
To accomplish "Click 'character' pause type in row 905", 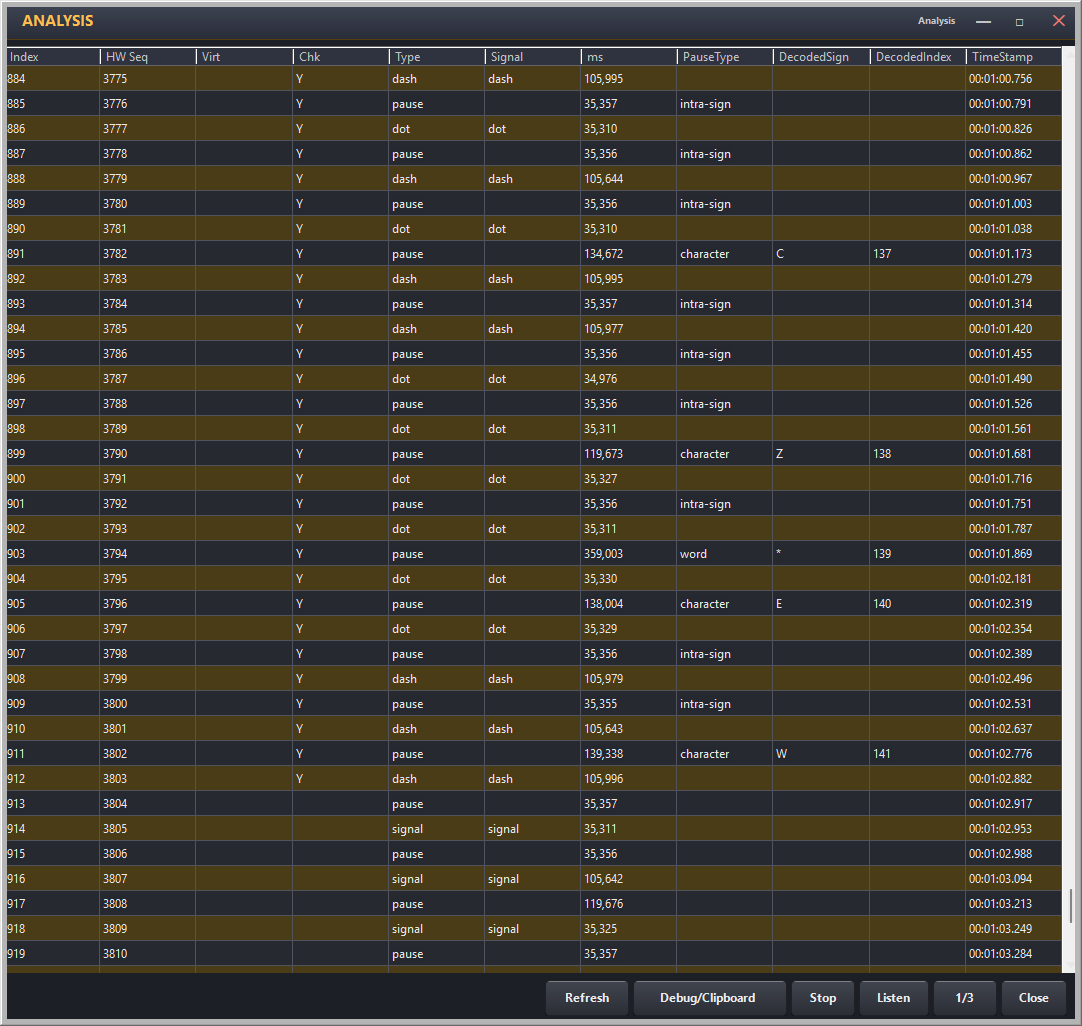I will (x=725, y=604).
